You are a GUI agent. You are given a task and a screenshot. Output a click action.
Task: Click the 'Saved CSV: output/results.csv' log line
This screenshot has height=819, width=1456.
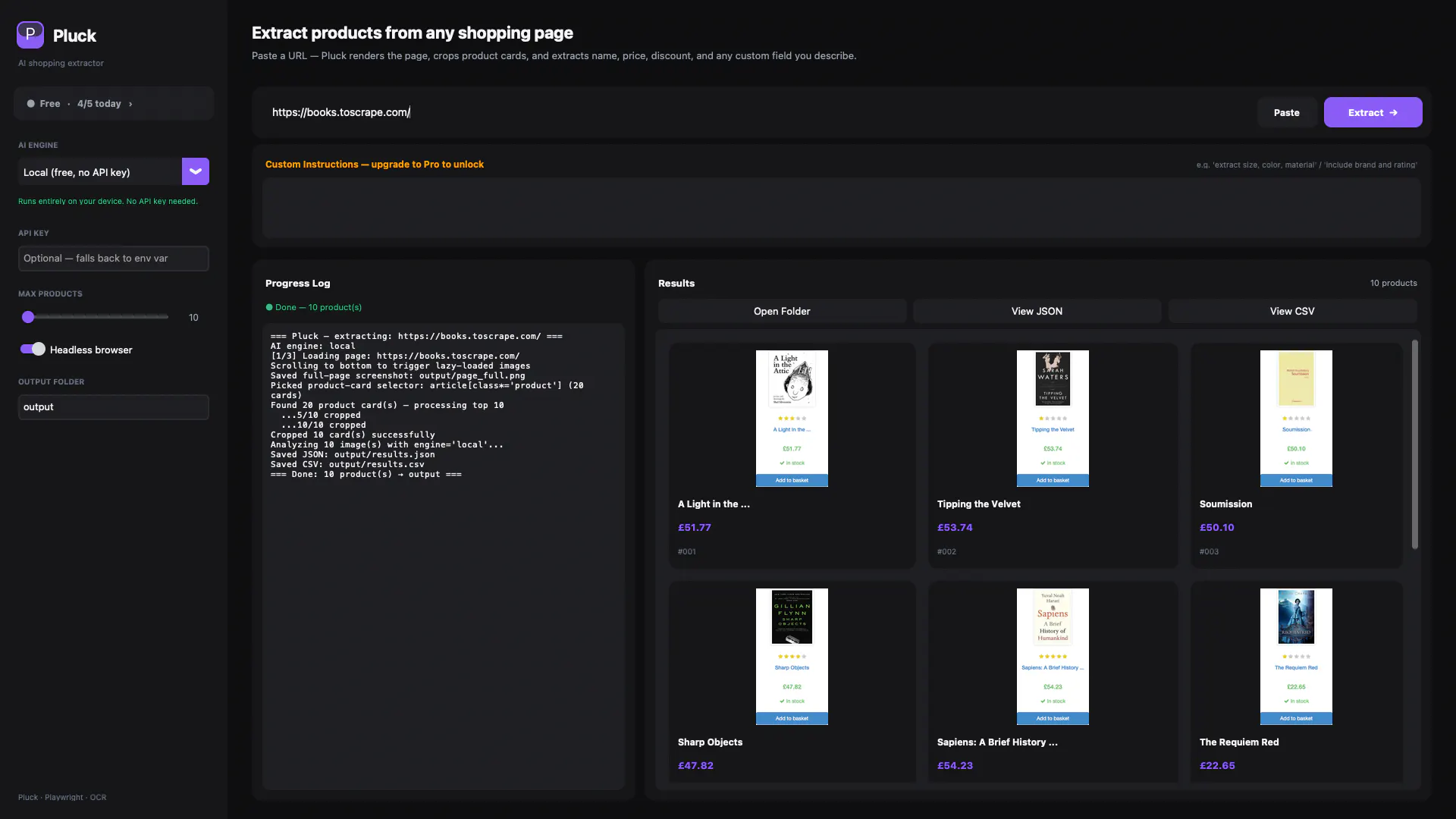[x=347, y=464]
